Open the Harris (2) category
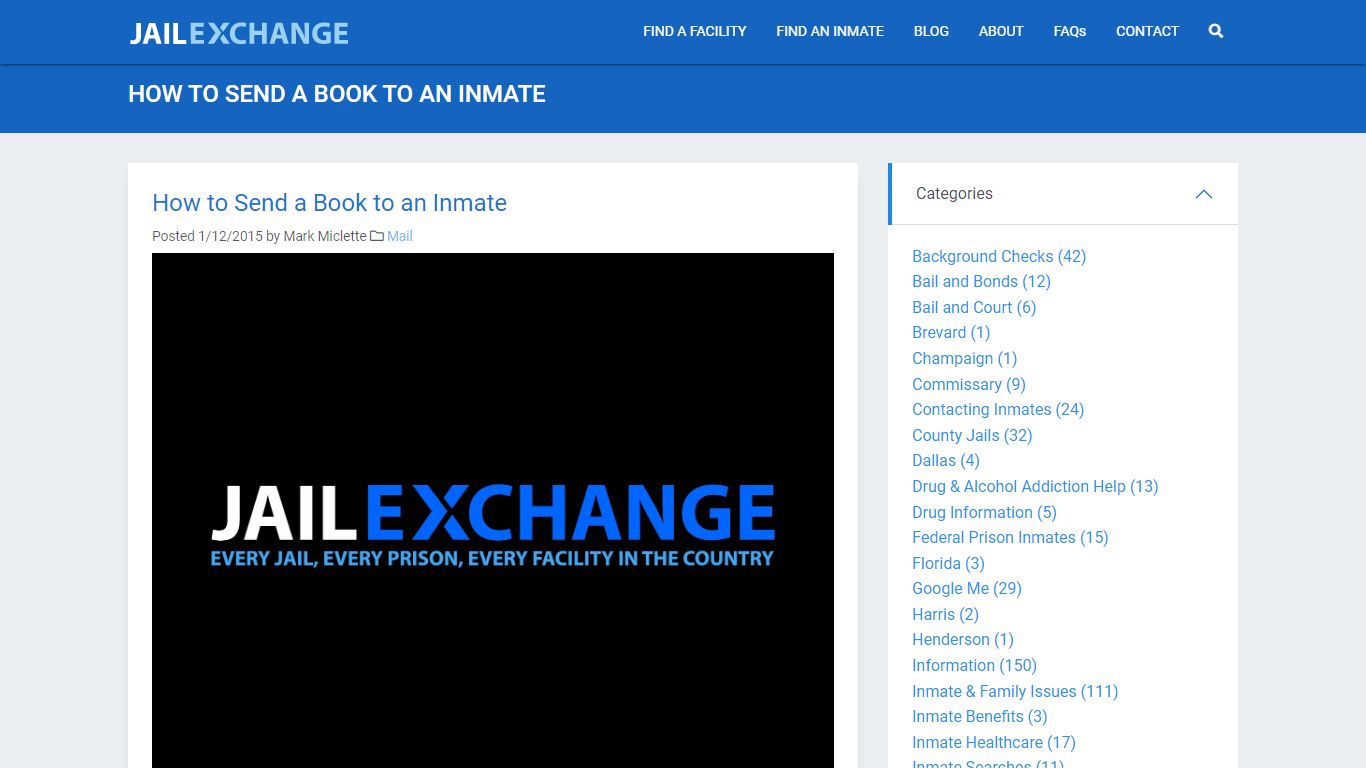Image resolution: width=1366 pixels, height=768 pixels. [x=945, y=614]
